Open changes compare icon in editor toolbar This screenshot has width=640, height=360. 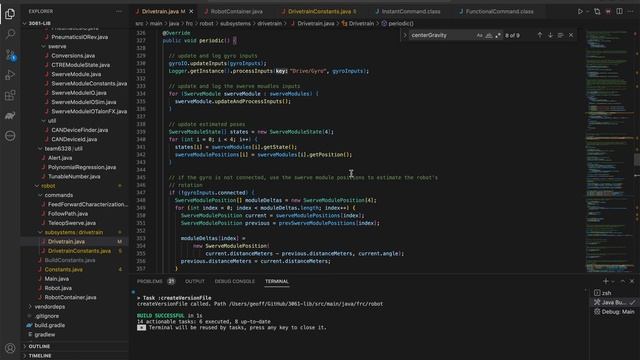[x=597, y=11]
